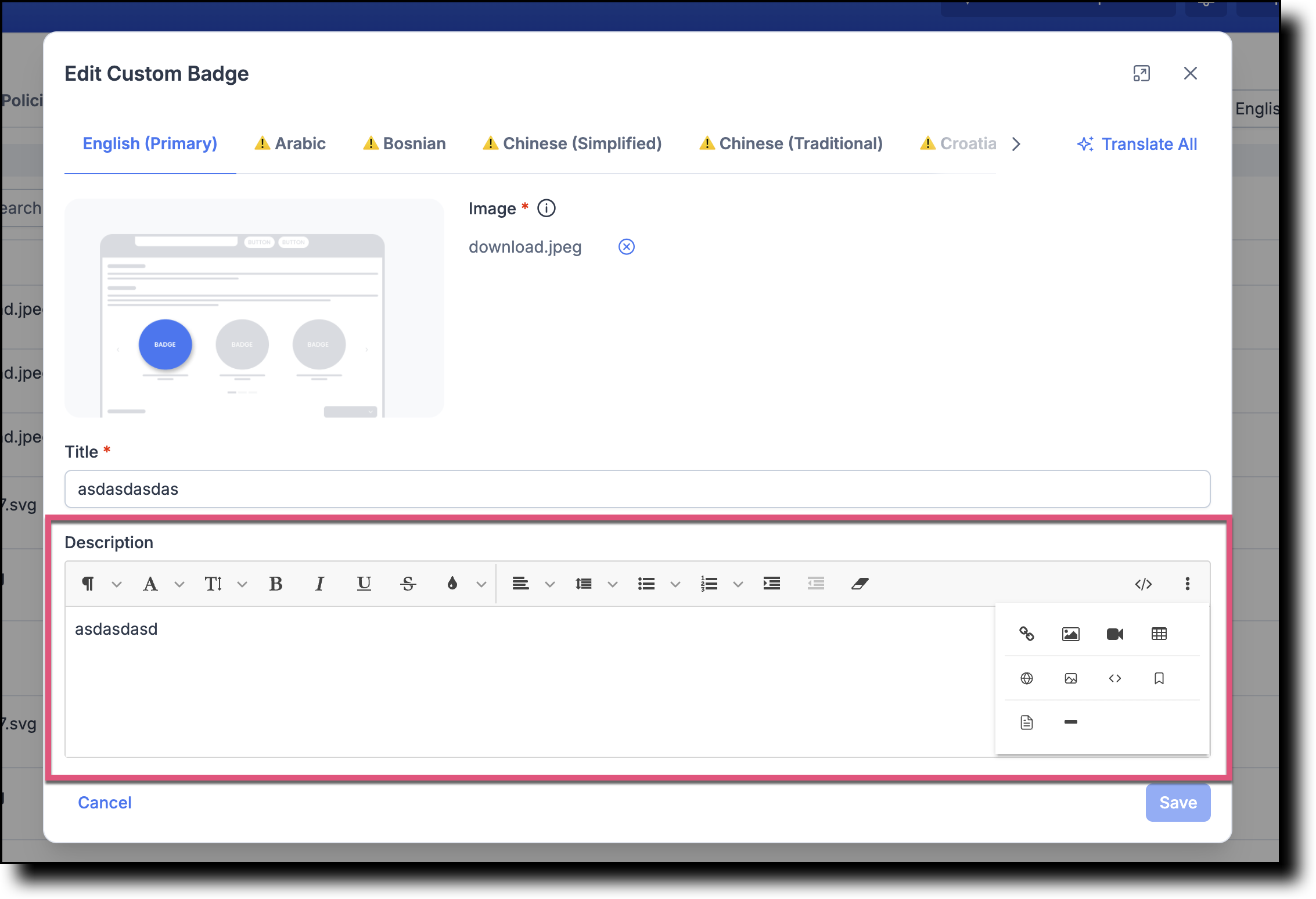Click the Cancel link
Screen dimensions: 1316x899
(105, 802)
